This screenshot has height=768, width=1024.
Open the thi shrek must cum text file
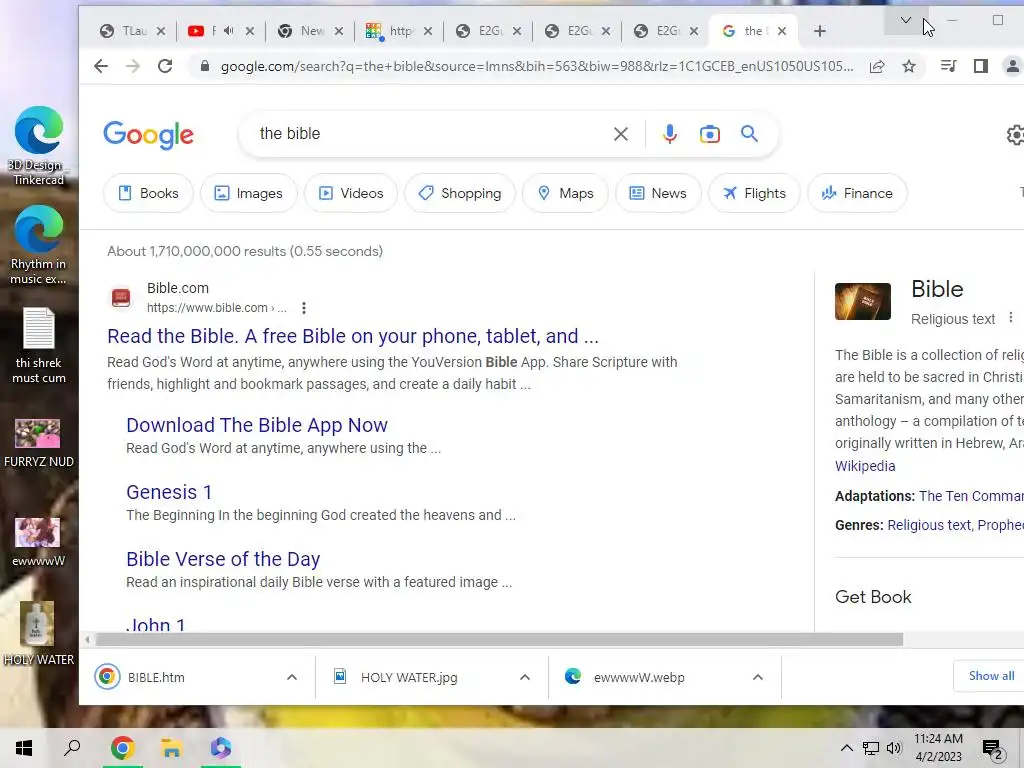(39, 345)
